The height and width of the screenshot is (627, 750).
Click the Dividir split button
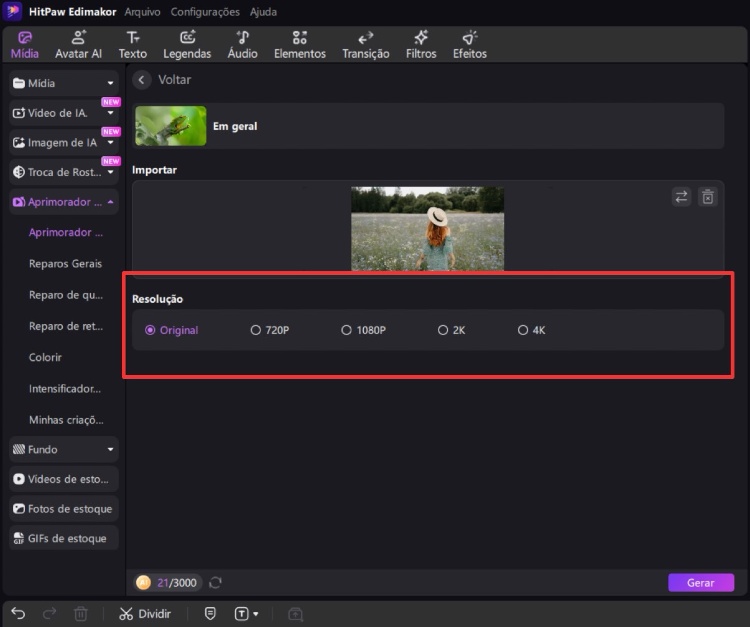tap(145, 613)
